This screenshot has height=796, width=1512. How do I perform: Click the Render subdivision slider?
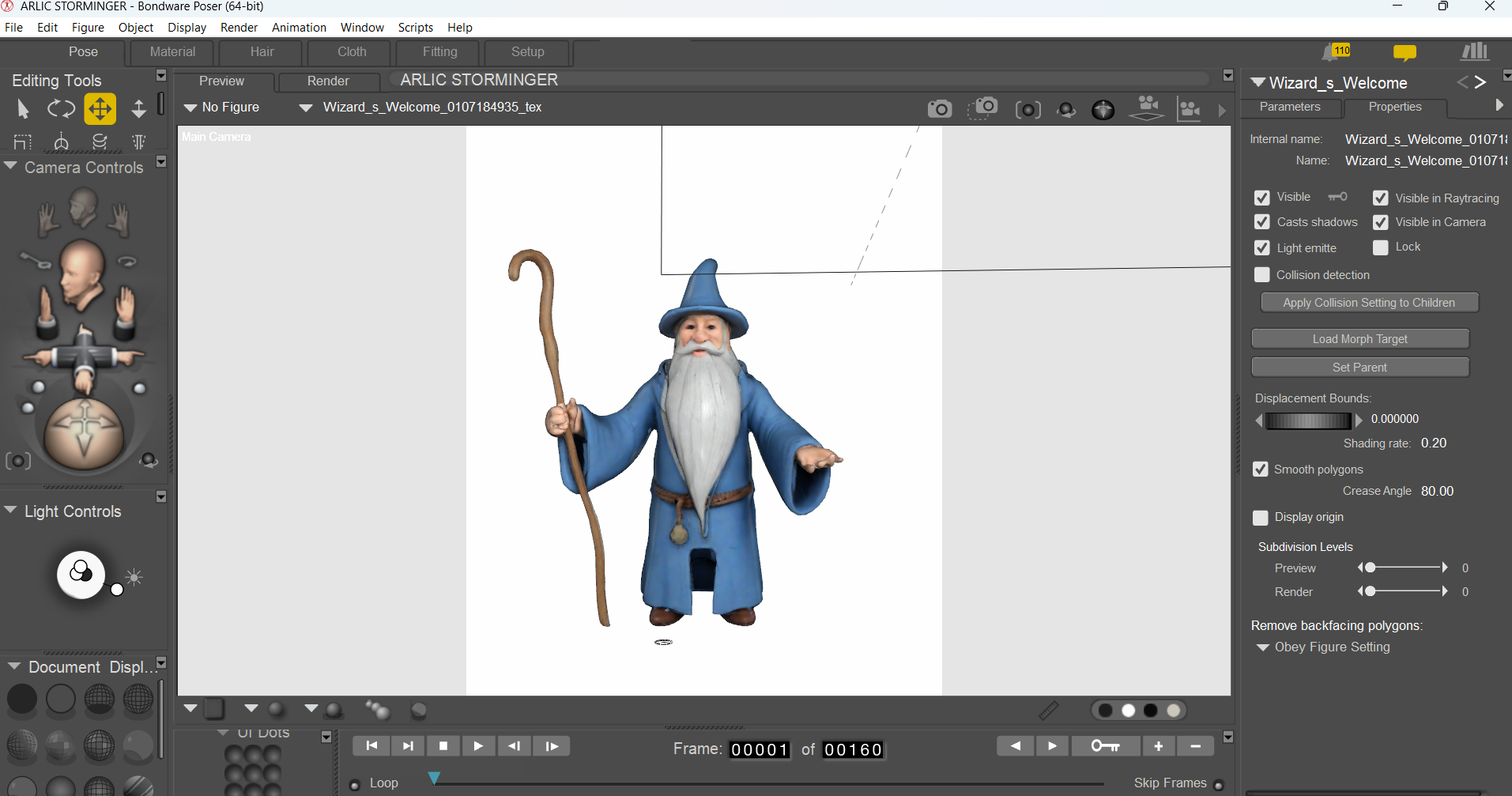(1403, 591)
